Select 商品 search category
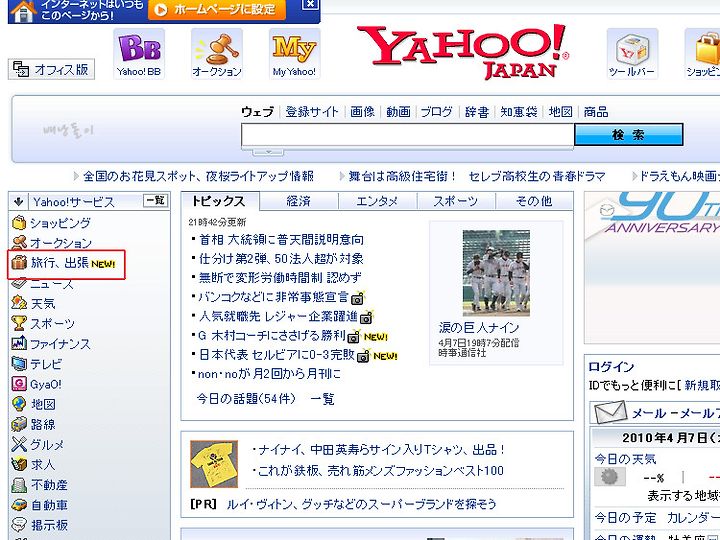 click(x=596, y=112)
